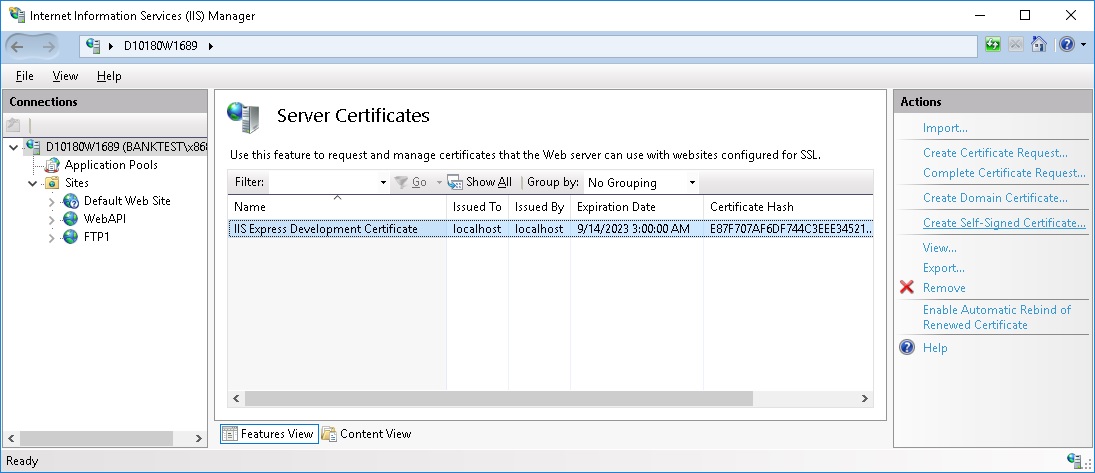Sort by the Certificate Hash column header
Image resolution: width=1095 pixels, height=473 pixels.
[x=788, y=207]
